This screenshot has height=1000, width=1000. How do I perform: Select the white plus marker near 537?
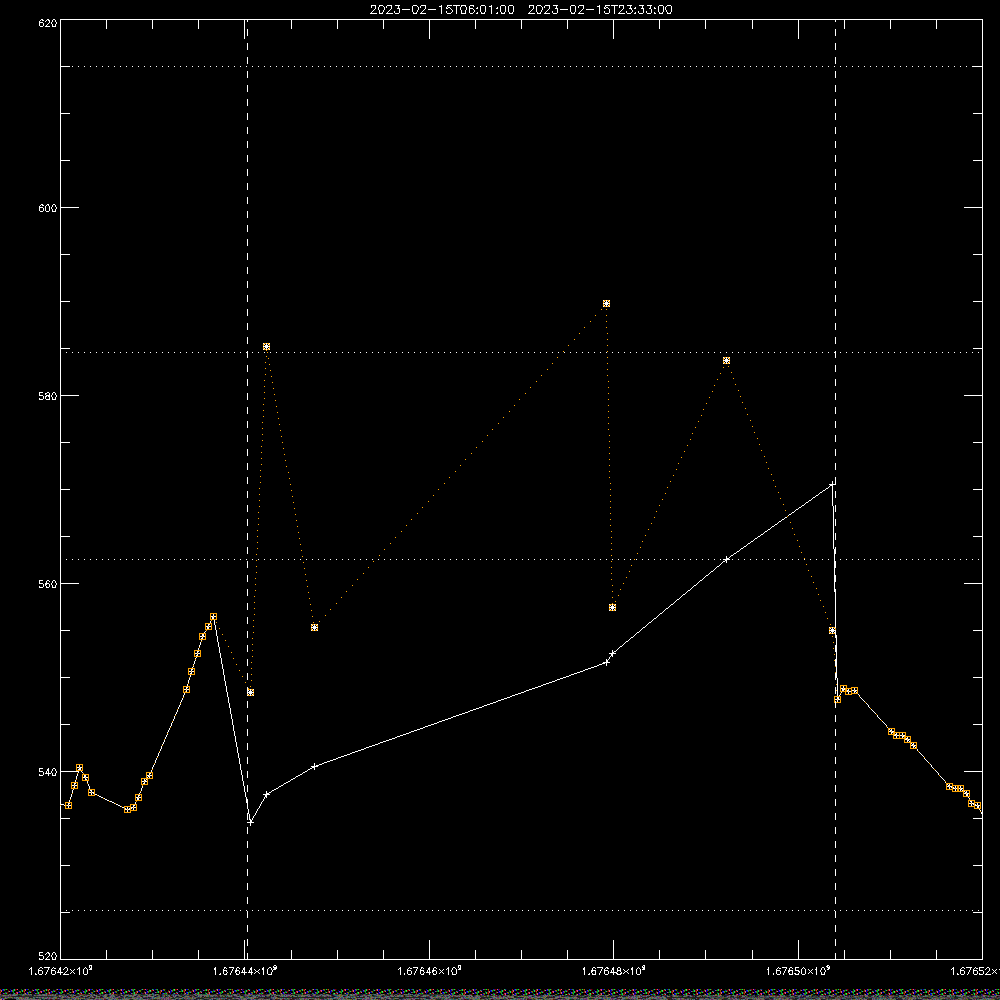tap(267, 794)
